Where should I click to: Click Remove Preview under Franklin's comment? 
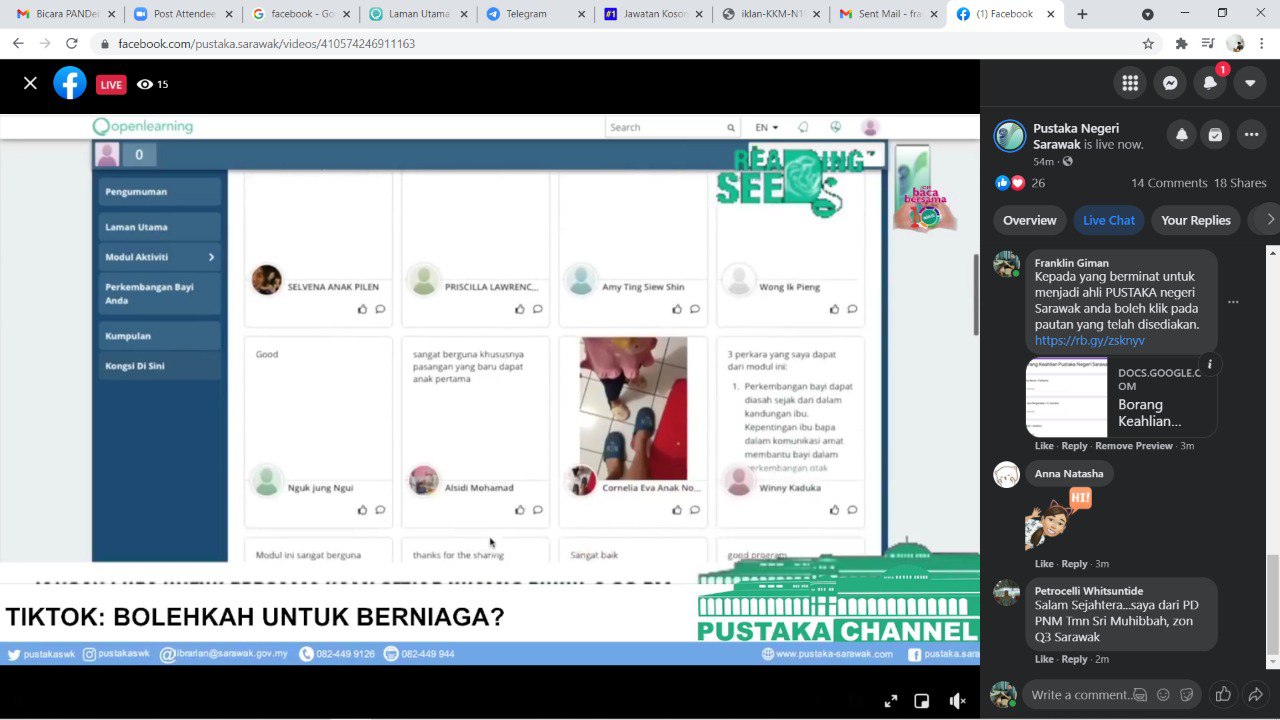(x=1133, y=446)
